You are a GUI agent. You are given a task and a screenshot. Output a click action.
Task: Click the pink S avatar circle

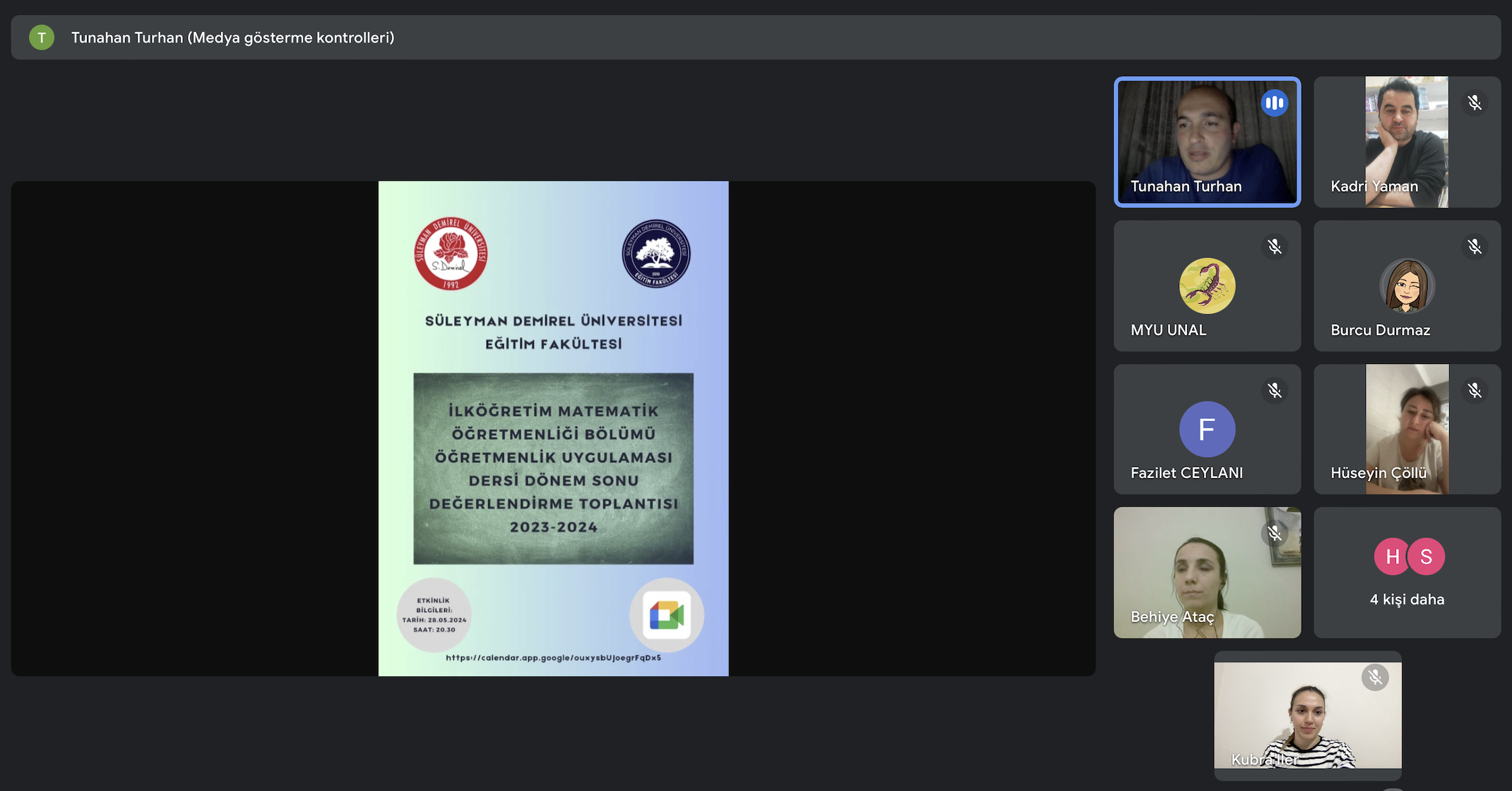[1427, 557]
